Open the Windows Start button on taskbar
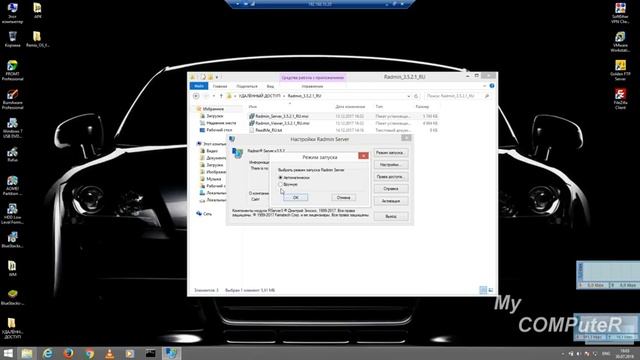The width and height of the screenshot is (640, 360). click(8, 353)
